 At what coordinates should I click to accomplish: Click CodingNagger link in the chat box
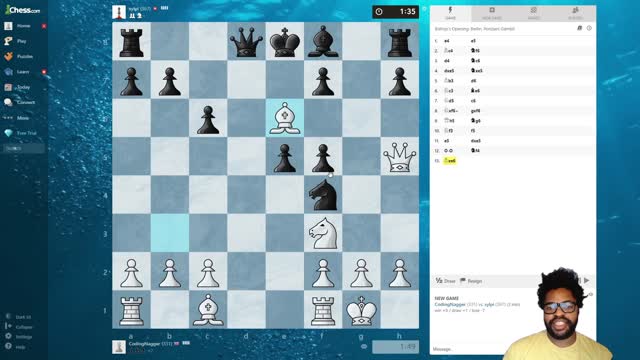tap(450, 304)
